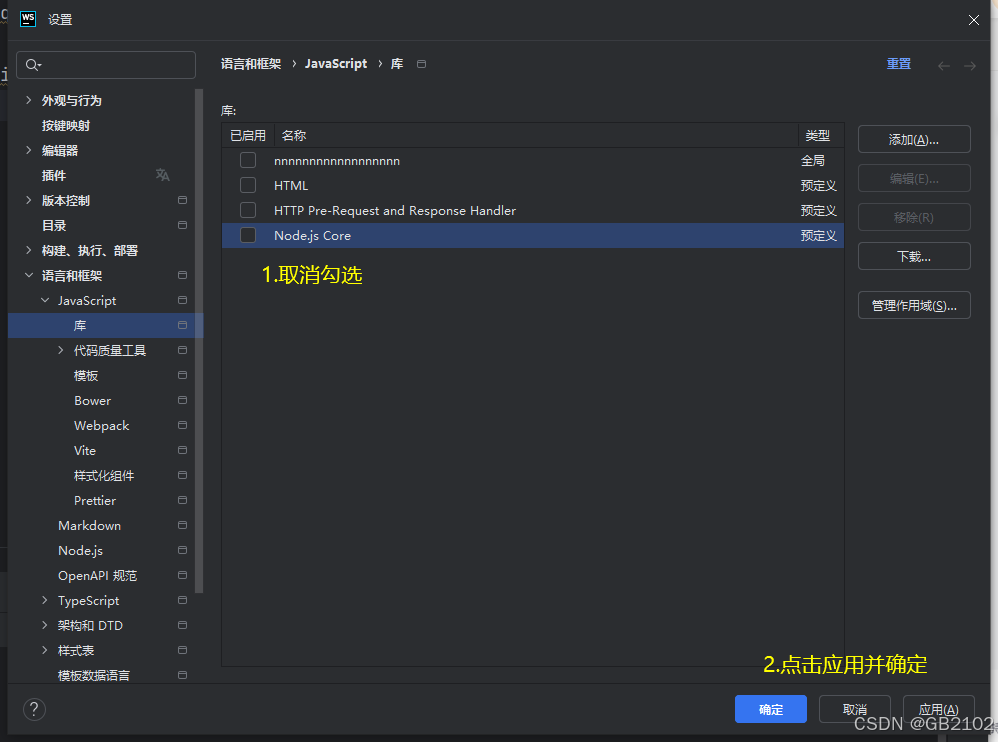Collapse the JavaScript tree node
Screen dimensions: 998x742
click(x=45, y=300)
